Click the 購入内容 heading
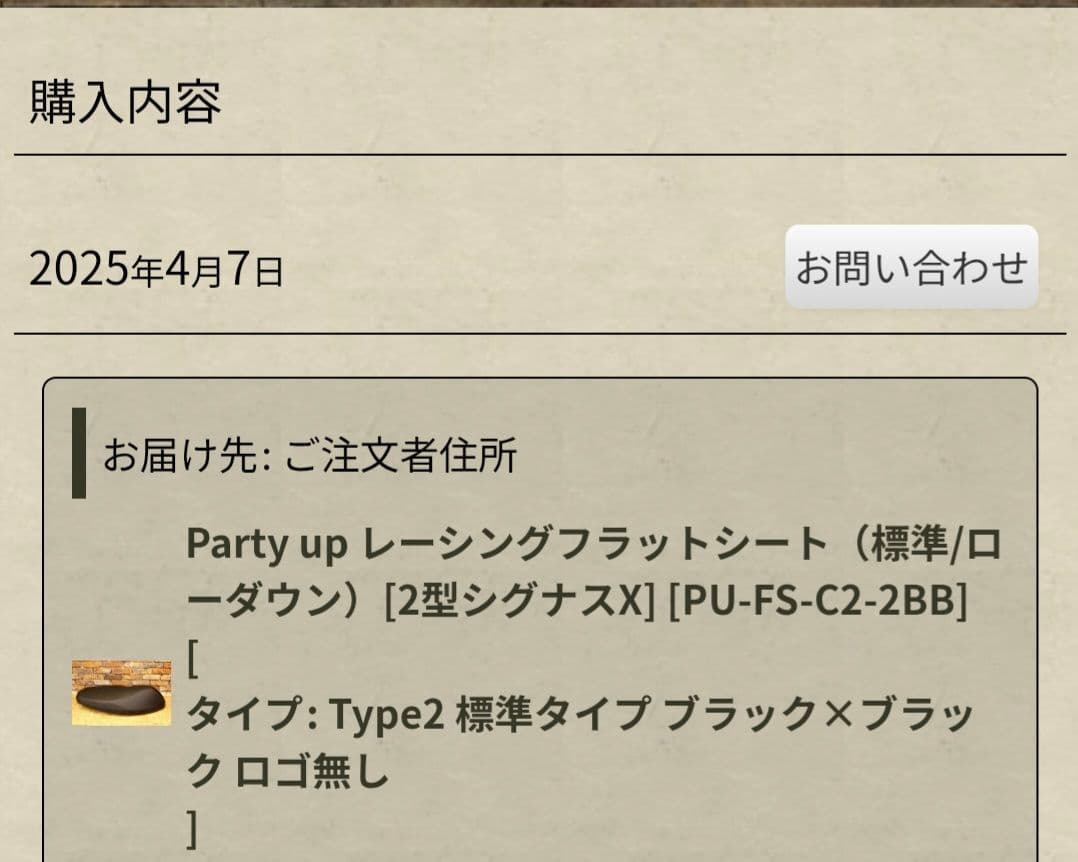This screenshot has width=1078, height=862. coord(125,102)
